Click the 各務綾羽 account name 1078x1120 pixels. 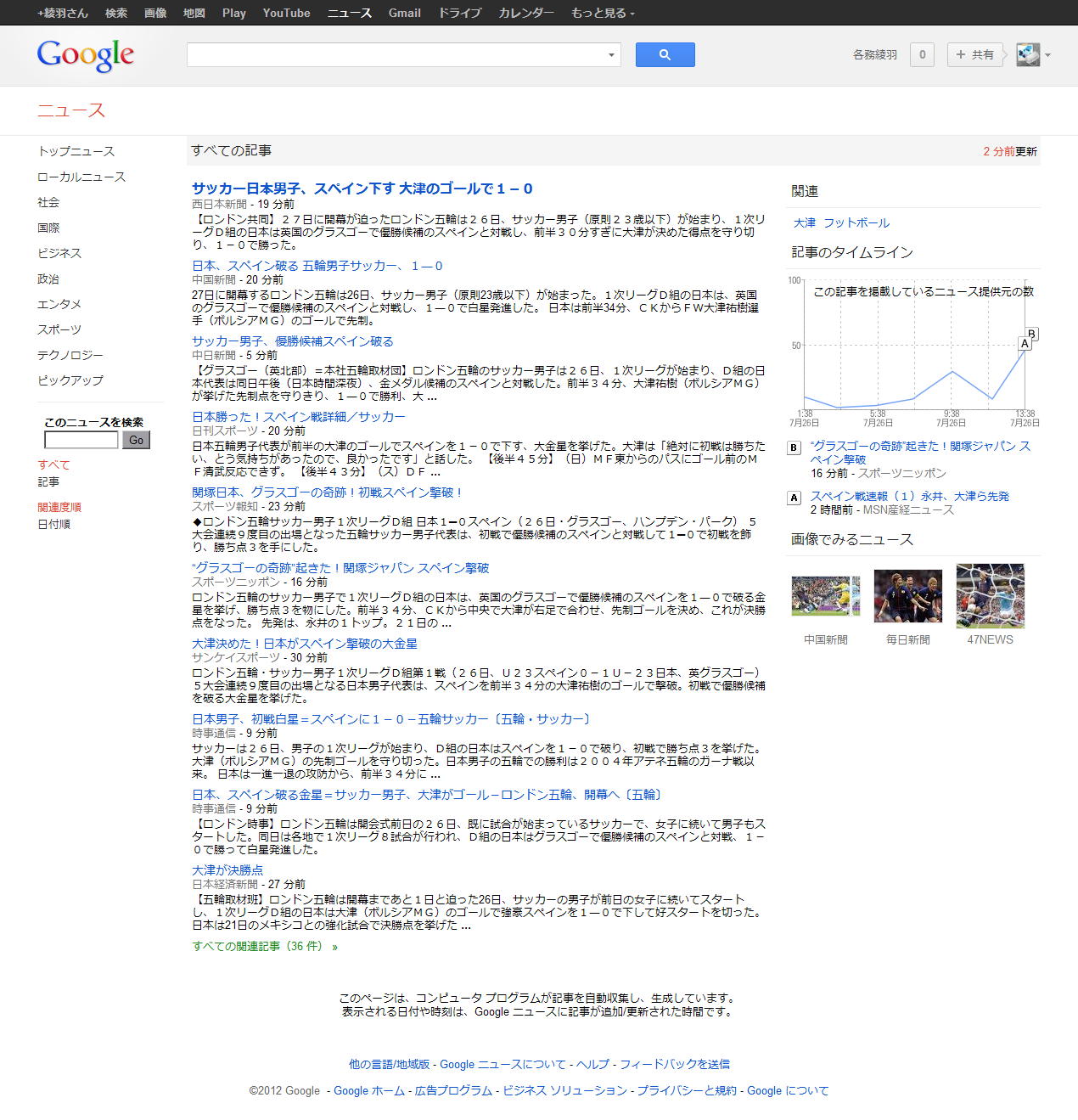[875, 55]
